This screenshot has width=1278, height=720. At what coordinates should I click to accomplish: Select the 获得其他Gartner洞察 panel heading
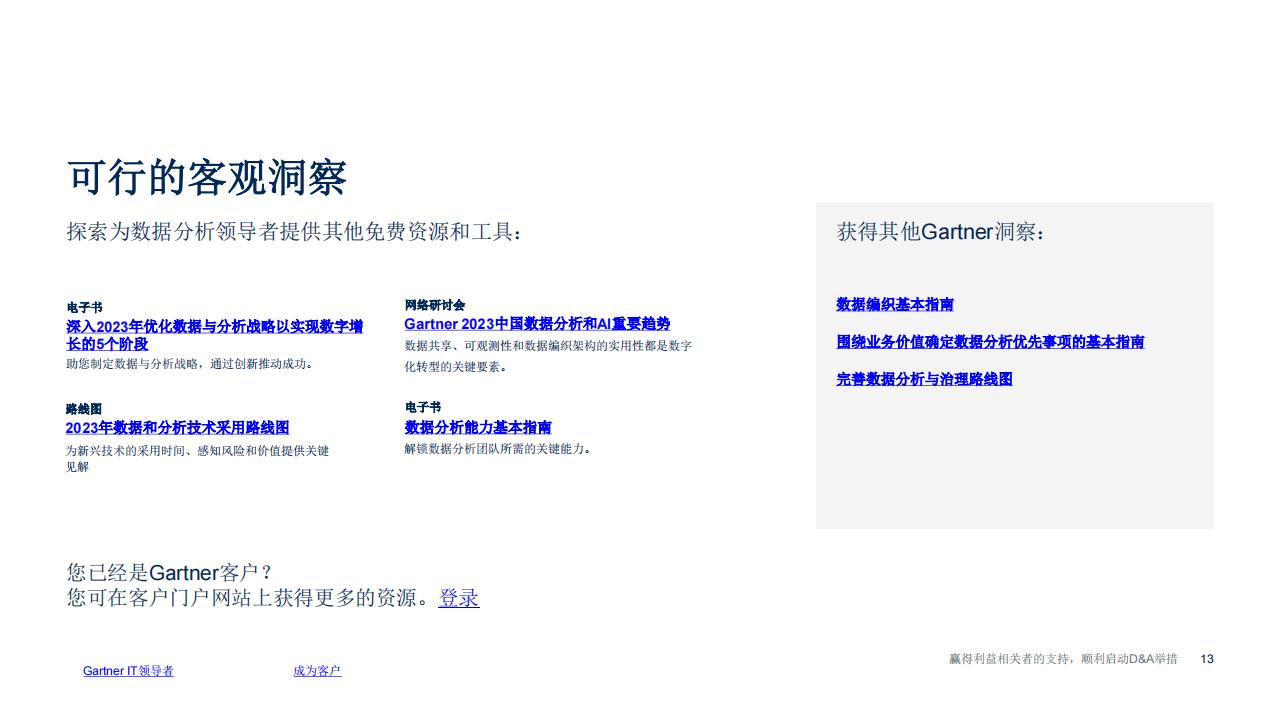point(941,232)
